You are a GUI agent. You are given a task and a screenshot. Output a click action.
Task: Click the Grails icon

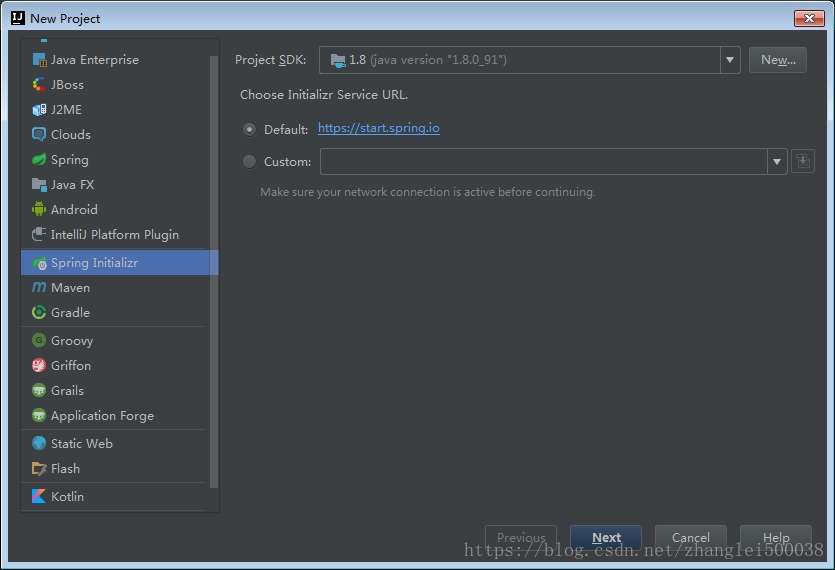click(39, 390)
